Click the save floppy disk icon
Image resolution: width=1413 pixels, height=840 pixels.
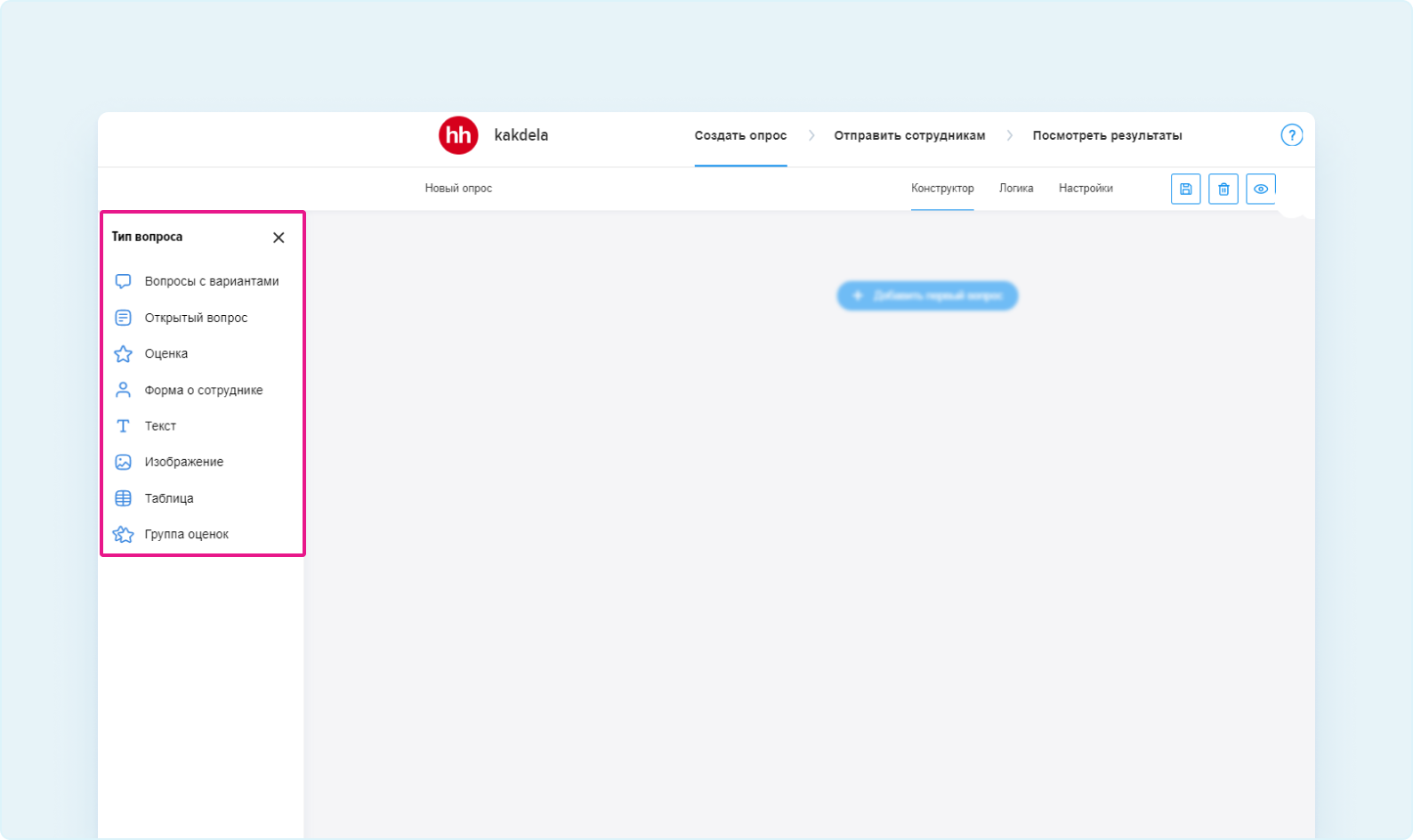(1185, 189)
